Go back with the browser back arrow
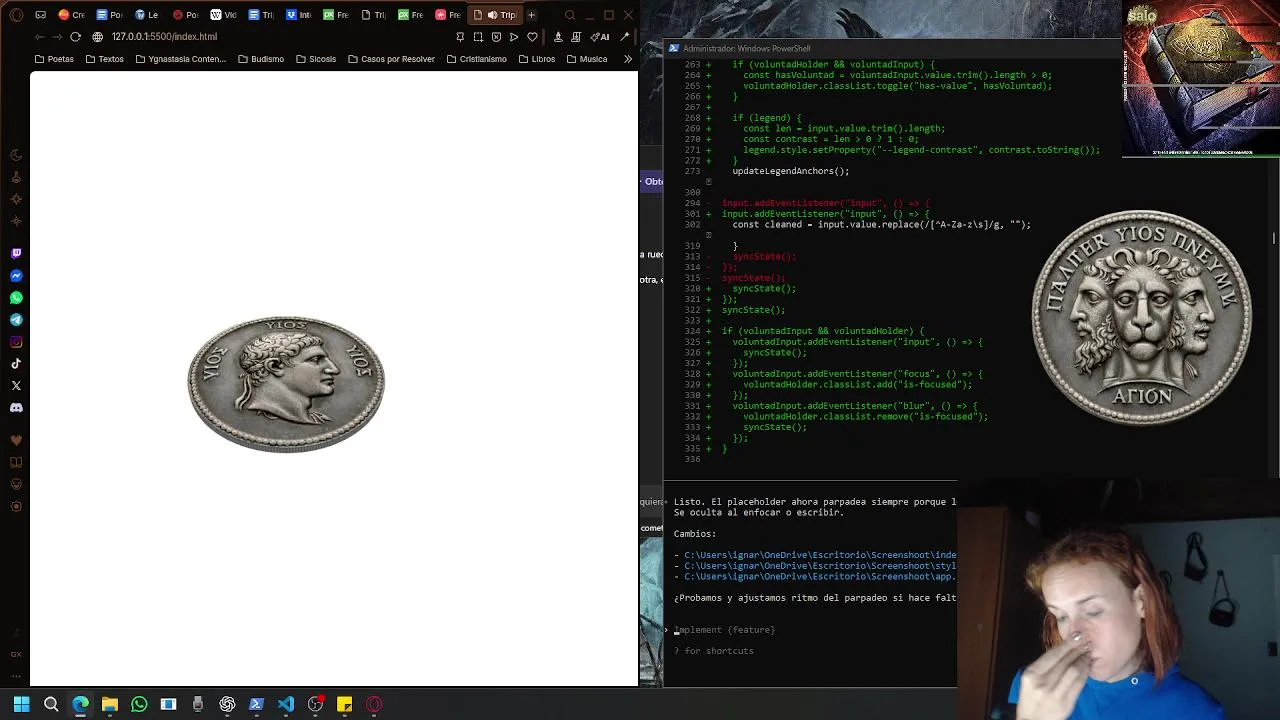1280x720 pixels. (39, 37)
